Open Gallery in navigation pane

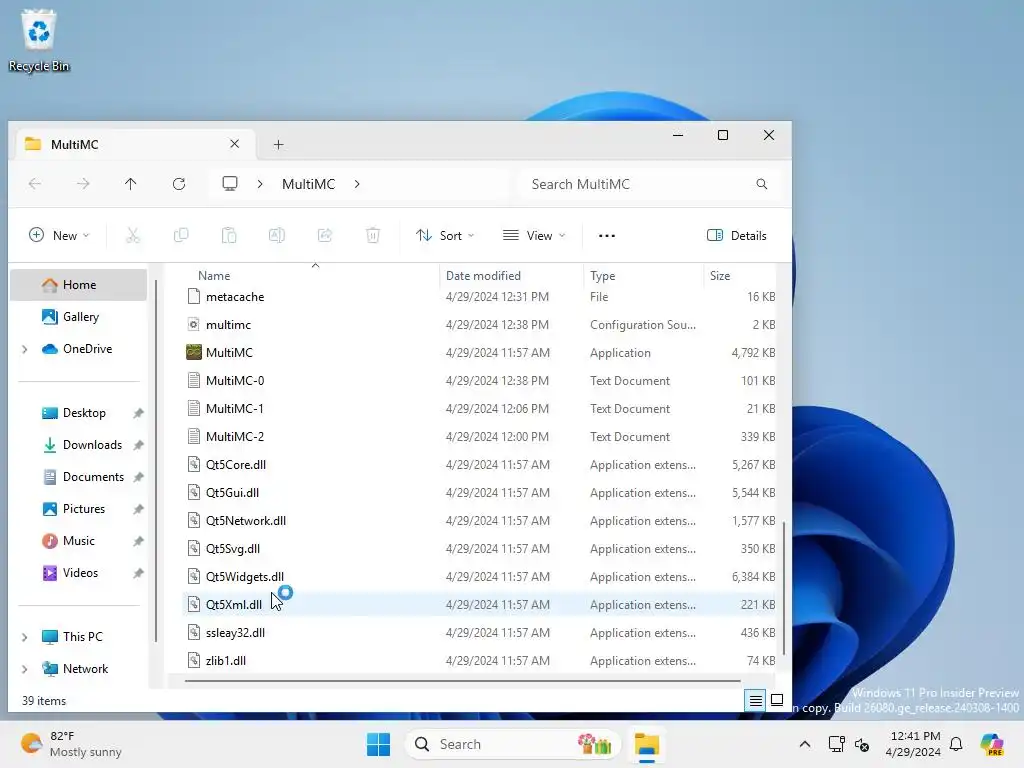[x=78, y=317]
